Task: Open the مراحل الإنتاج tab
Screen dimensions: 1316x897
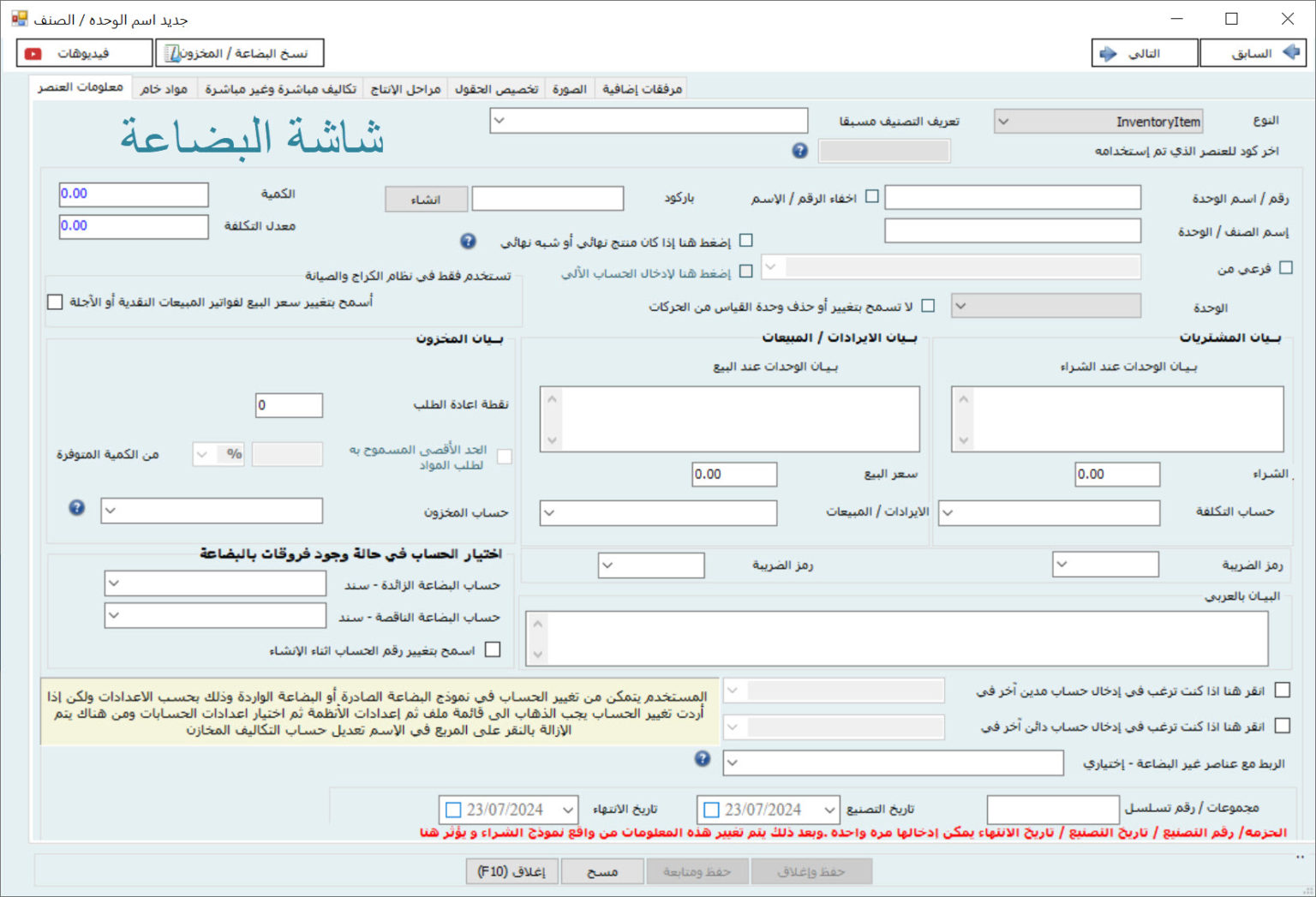Action: (405, 89)
